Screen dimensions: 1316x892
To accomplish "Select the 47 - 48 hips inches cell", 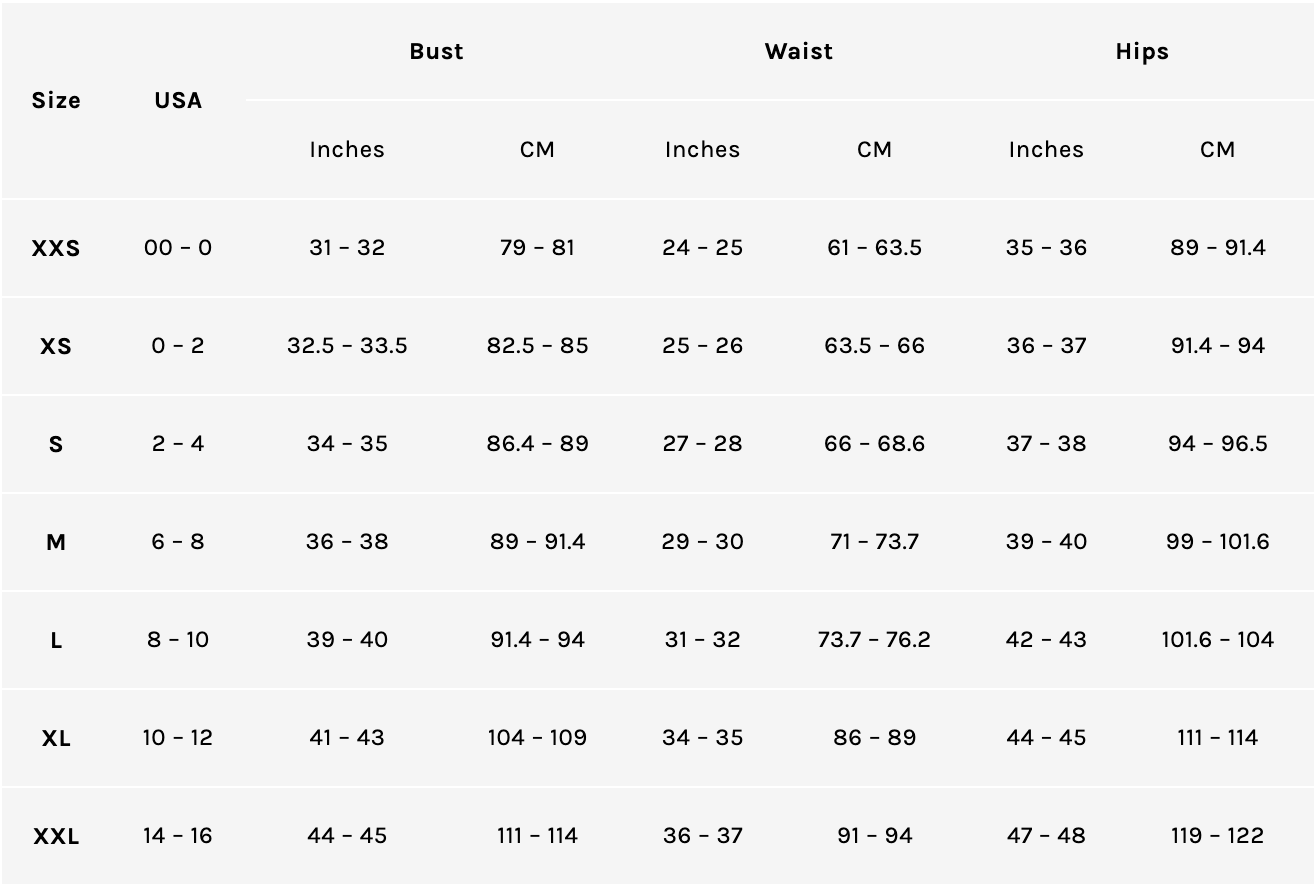I will tap(1046, 836).
